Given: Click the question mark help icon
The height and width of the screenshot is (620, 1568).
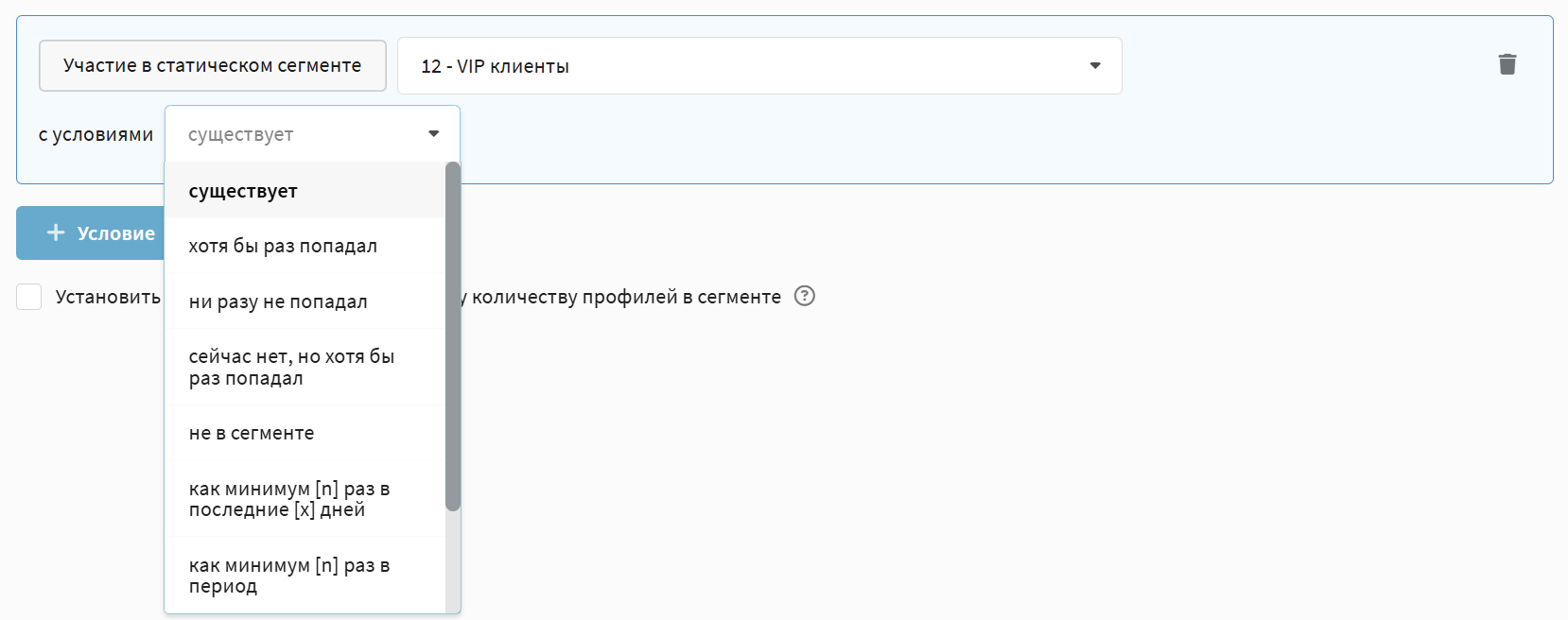Looking at the screenshot, I should point(804,297).
